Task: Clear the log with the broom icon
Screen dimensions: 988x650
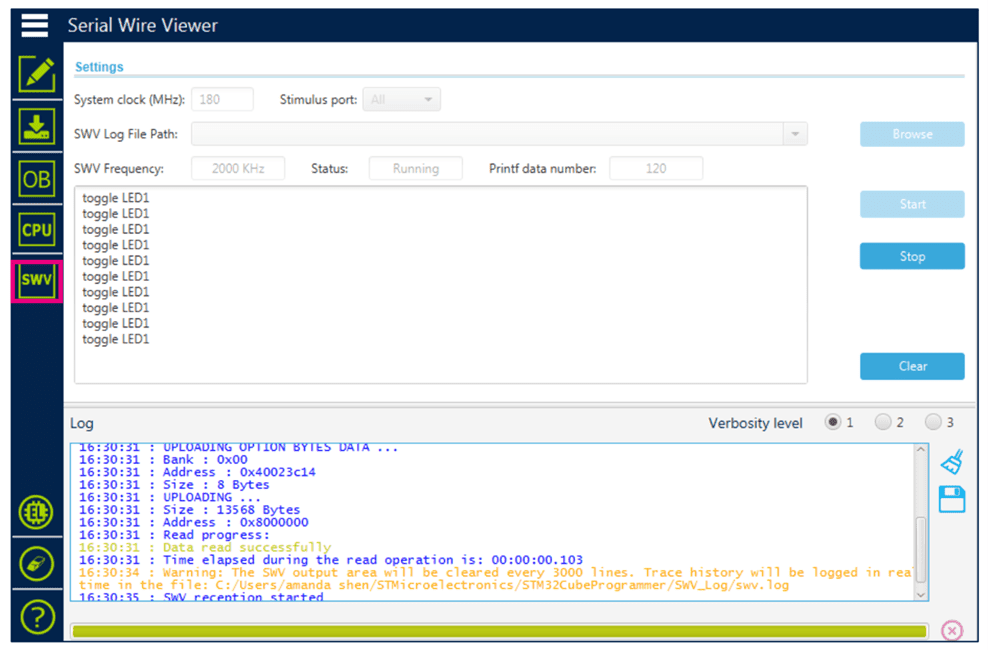Action: (x=952, y=461)
